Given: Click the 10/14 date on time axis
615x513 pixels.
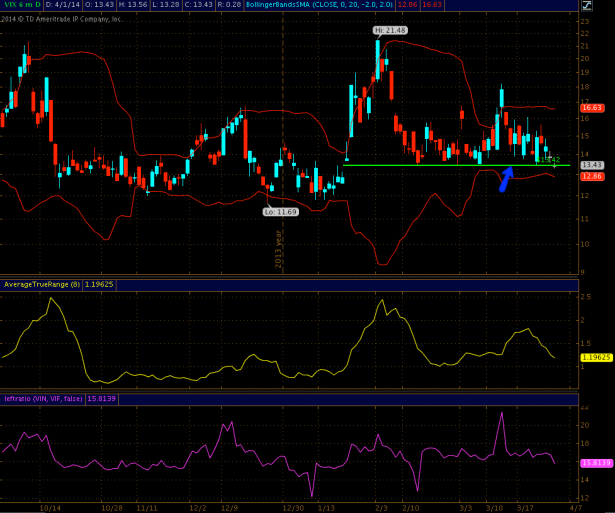Looking at the screenshot, I should (45, 508).
